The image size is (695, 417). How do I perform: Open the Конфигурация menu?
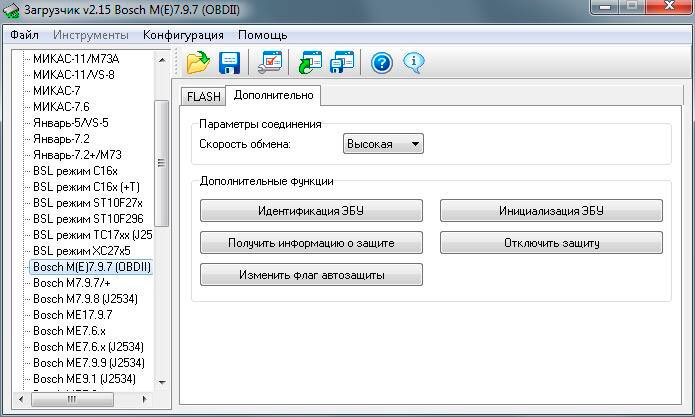(x=183, y=35)
